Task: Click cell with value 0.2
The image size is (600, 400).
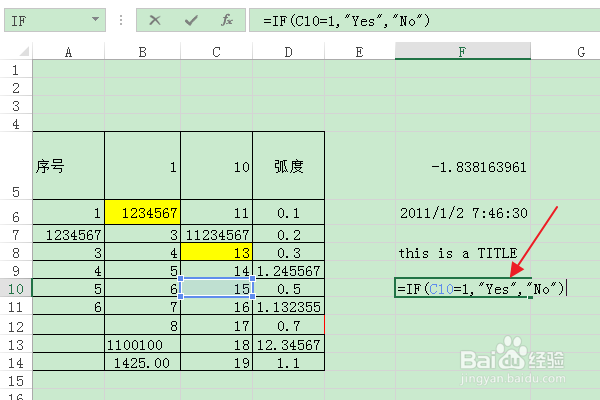Action: (289, 234)
